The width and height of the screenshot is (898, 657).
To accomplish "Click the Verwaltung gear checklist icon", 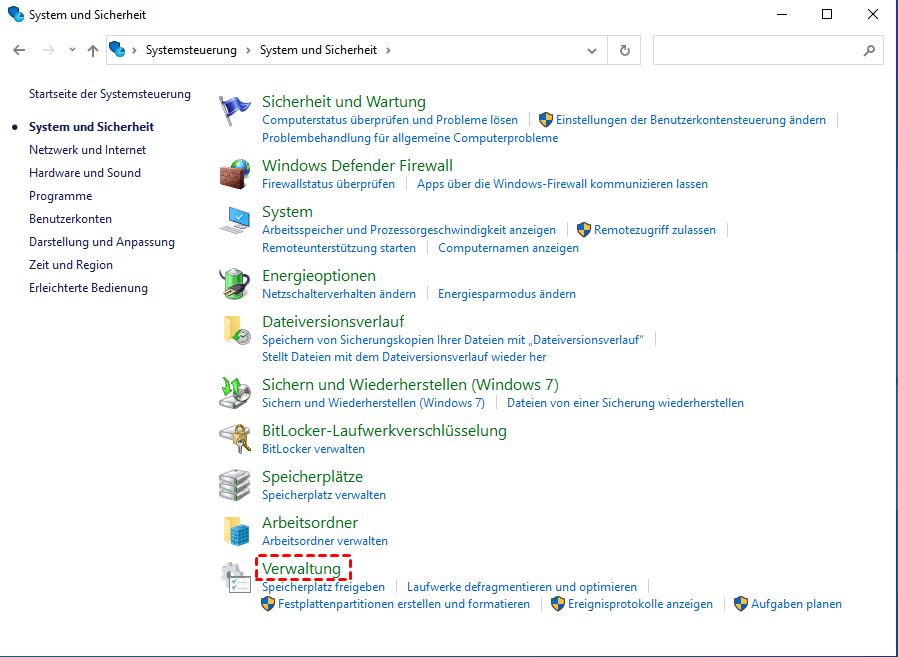I will coord(236,577).
